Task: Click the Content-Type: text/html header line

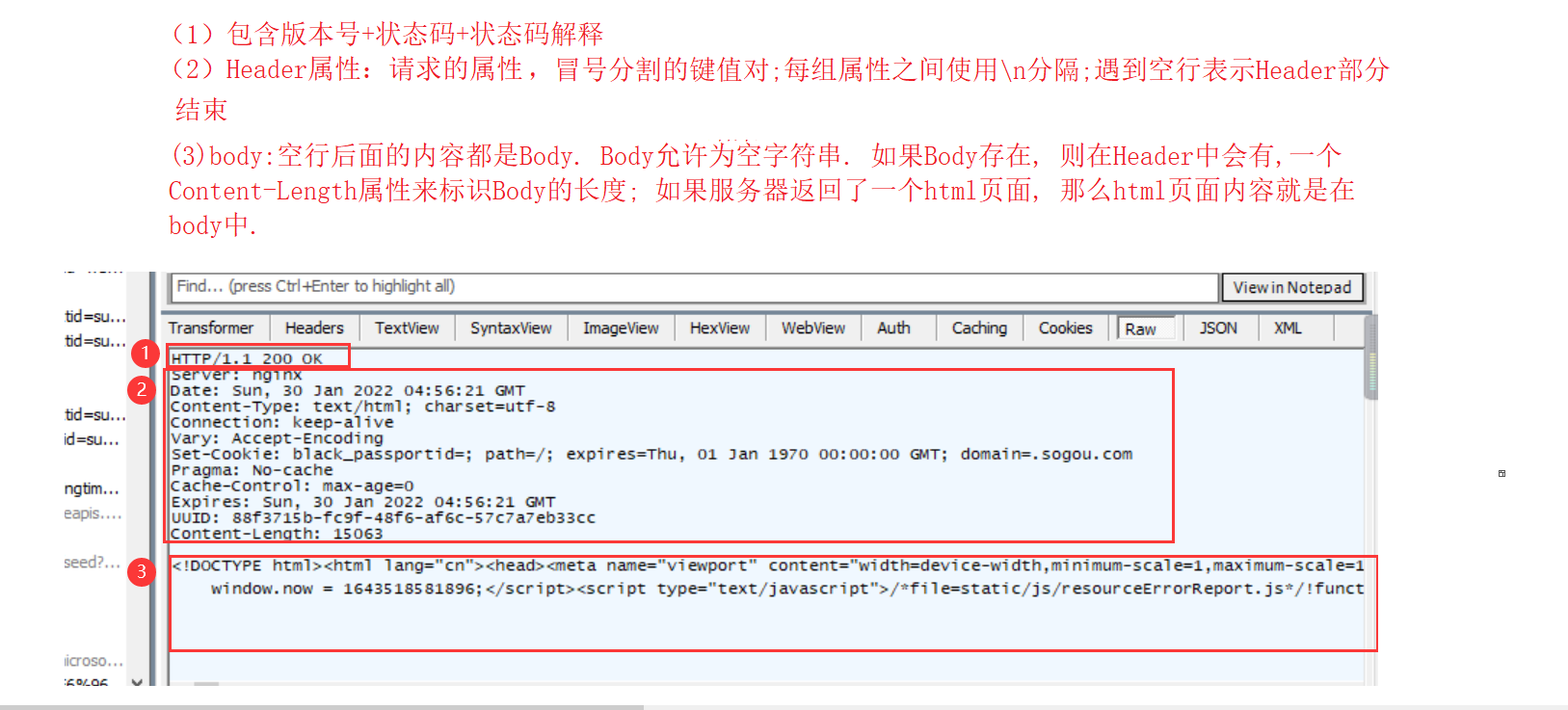Action: 363,407
